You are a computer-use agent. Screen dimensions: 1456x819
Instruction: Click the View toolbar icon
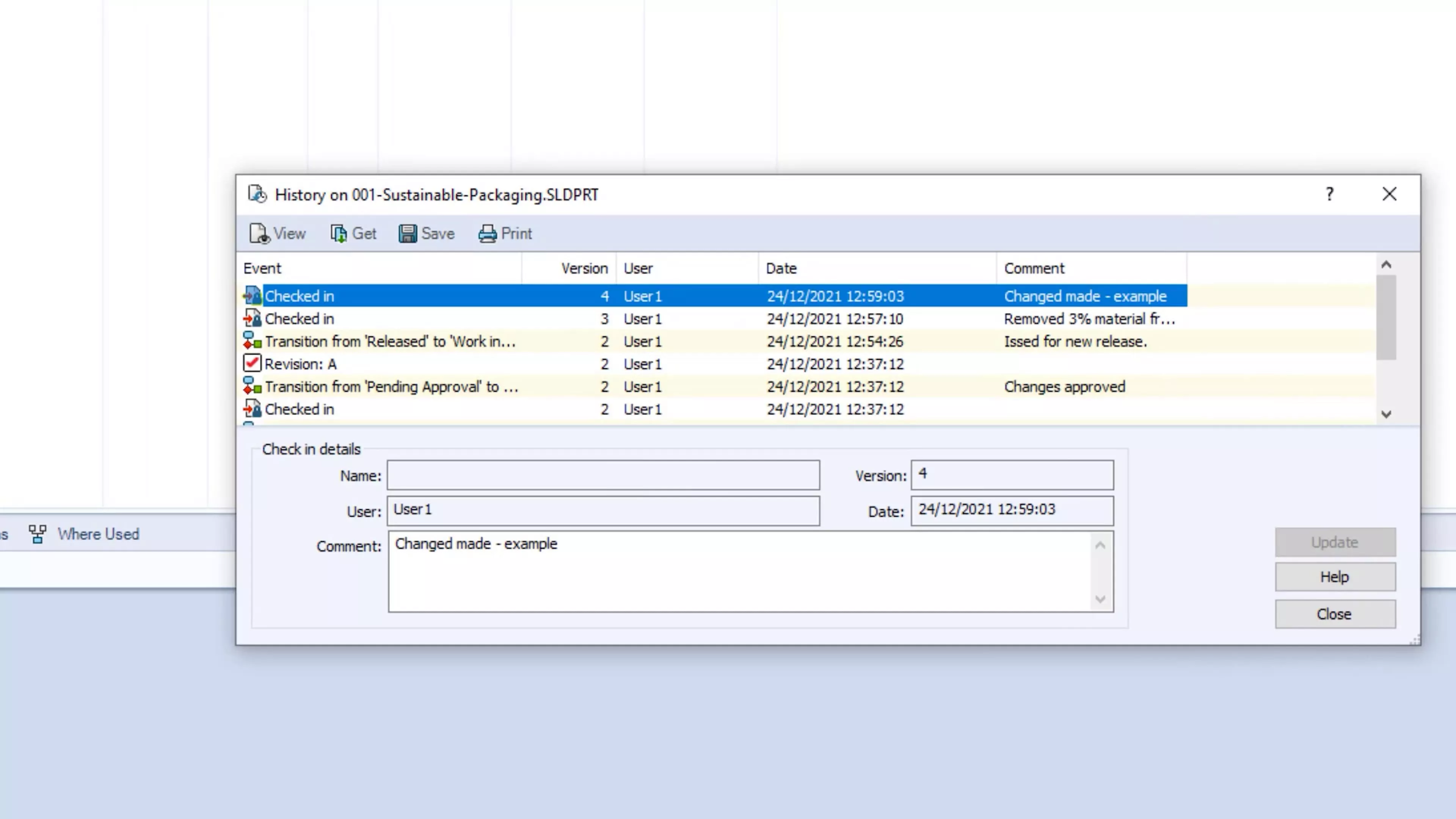point(259,234)
